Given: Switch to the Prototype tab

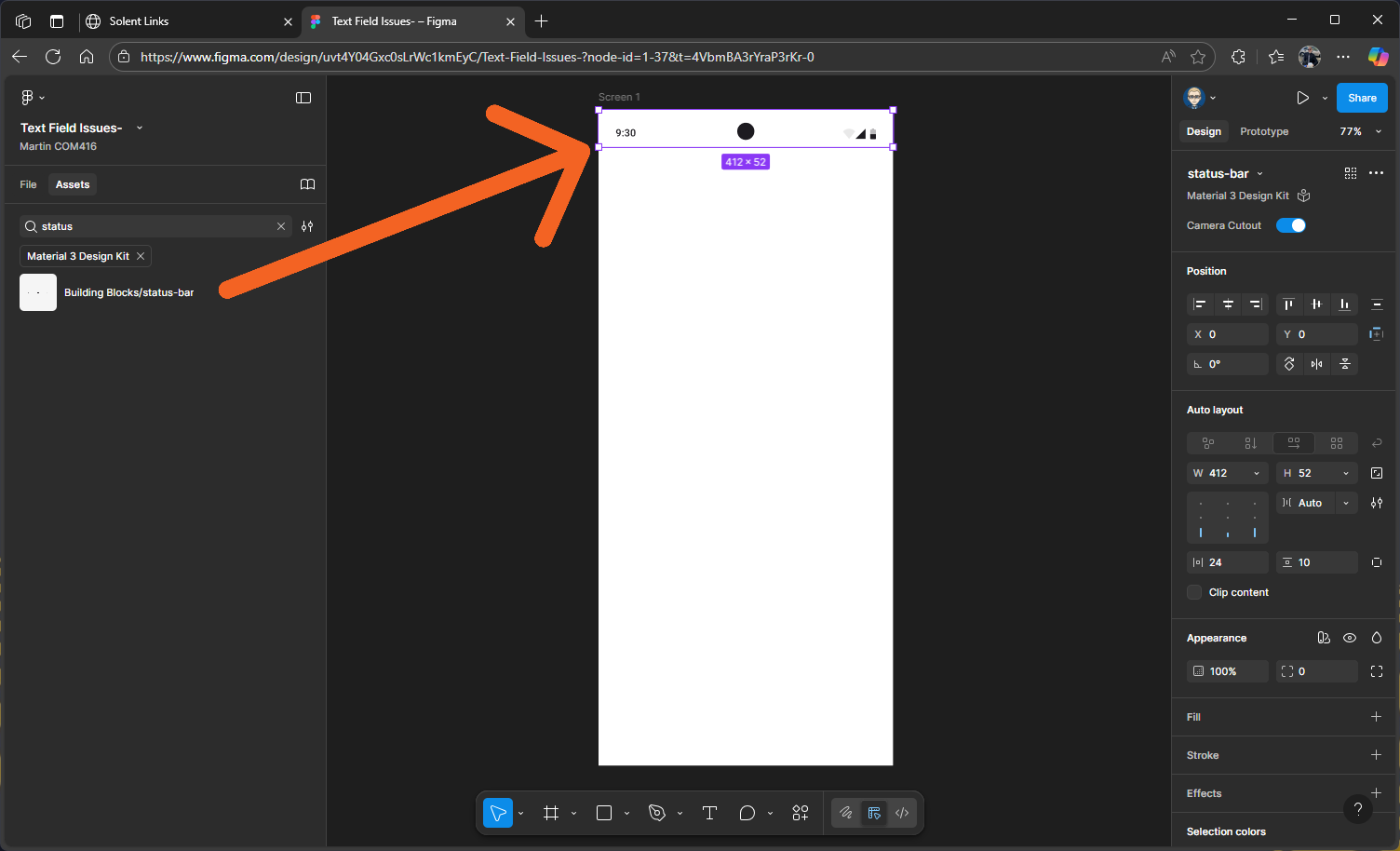Looking at the screenshot, I should point(1264,131).
